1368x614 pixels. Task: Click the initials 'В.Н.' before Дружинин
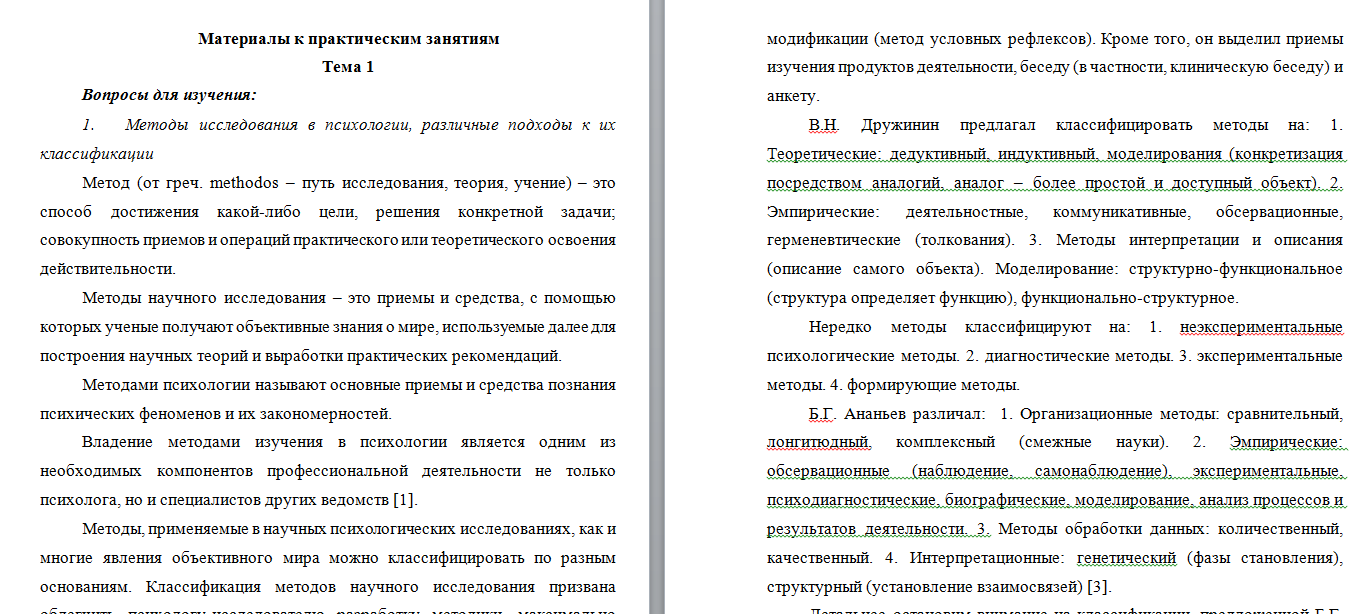coord(826,126)
